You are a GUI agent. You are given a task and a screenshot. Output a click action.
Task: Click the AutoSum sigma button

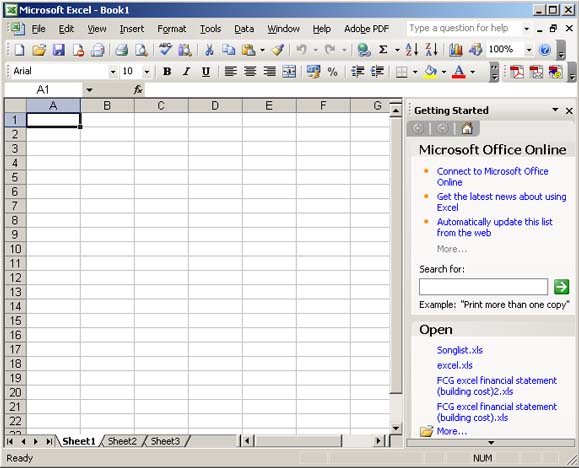tap(383, 49)
